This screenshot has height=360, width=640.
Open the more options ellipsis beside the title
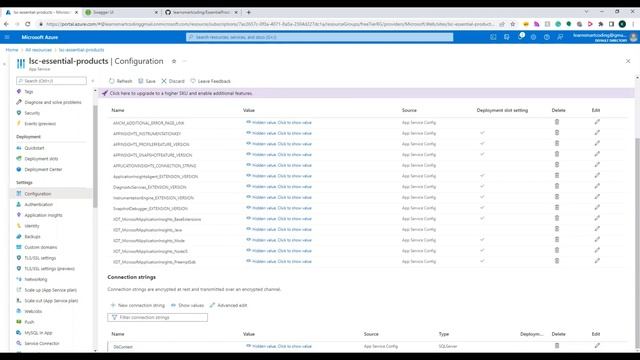click(x=184, y=61)
